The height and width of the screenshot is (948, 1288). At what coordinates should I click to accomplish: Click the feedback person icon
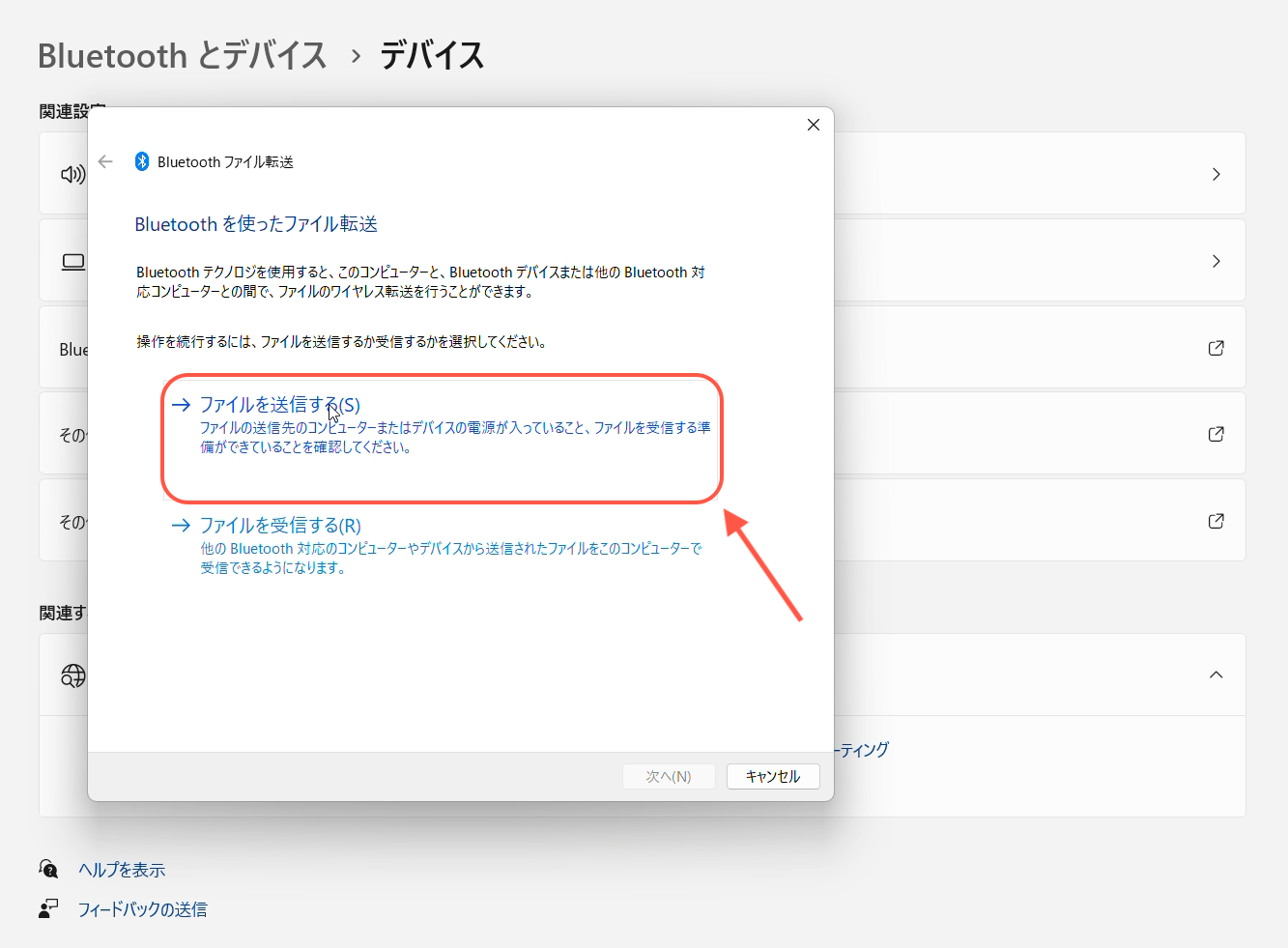(x=48, y=908)
